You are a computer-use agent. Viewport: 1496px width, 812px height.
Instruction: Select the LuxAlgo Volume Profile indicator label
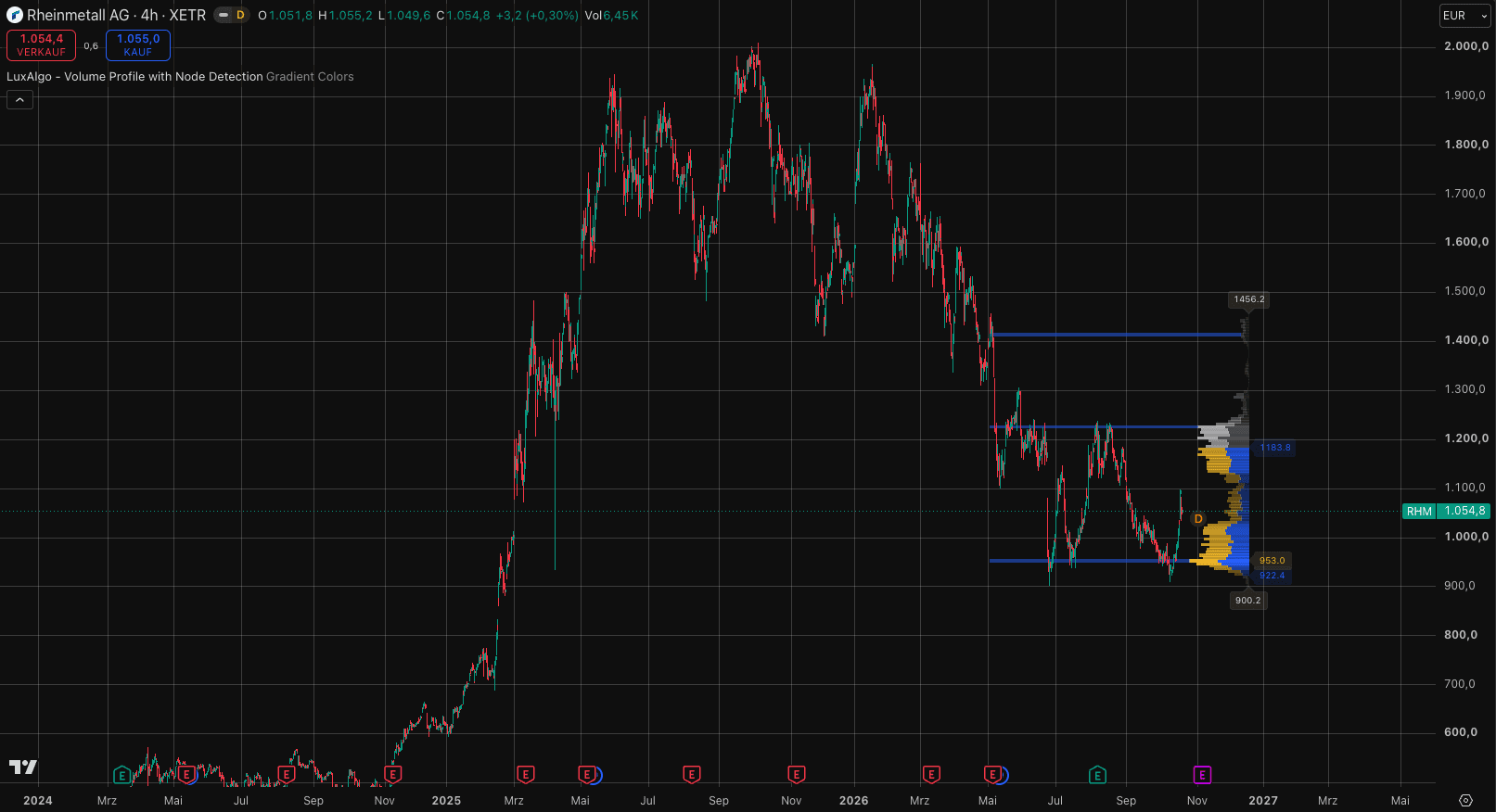[134, 77]
